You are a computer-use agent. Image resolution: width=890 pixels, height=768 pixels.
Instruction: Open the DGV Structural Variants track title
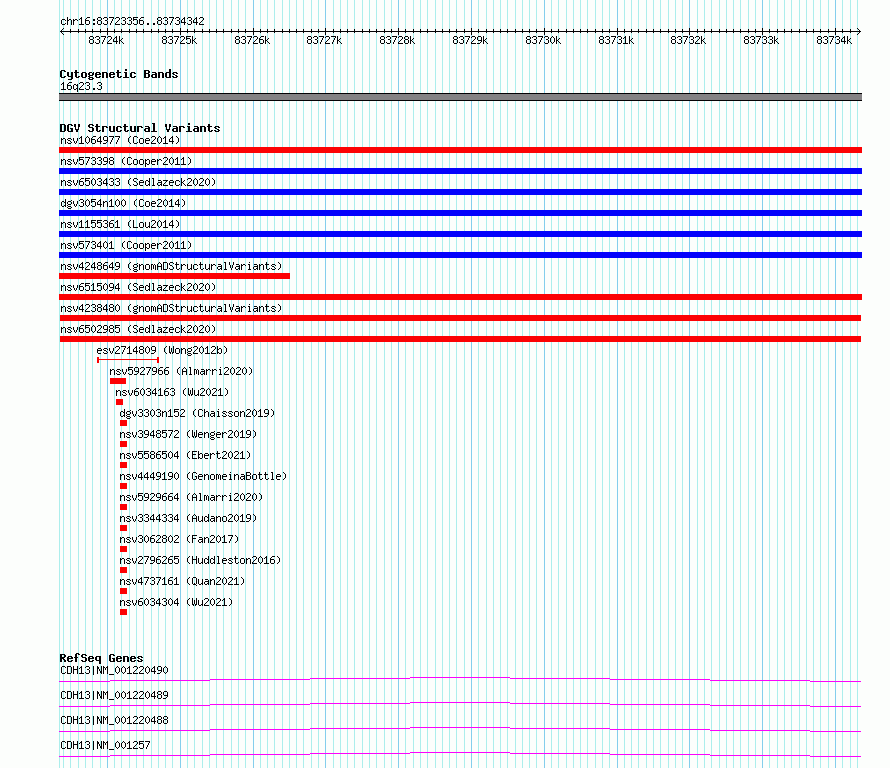click(140, 128)
